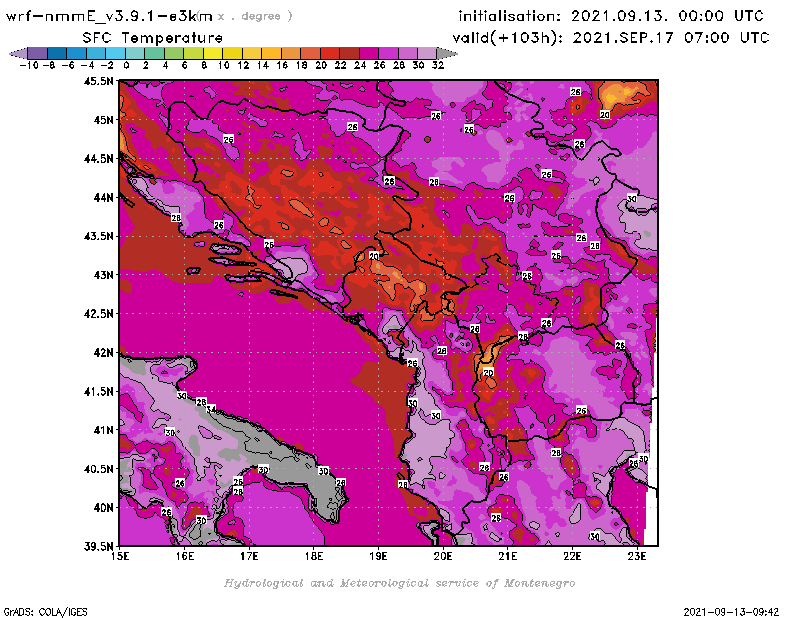This screenshot has height=618, width=800.
Task: Click the '17E' longitude label
Action: click(249, 556)
